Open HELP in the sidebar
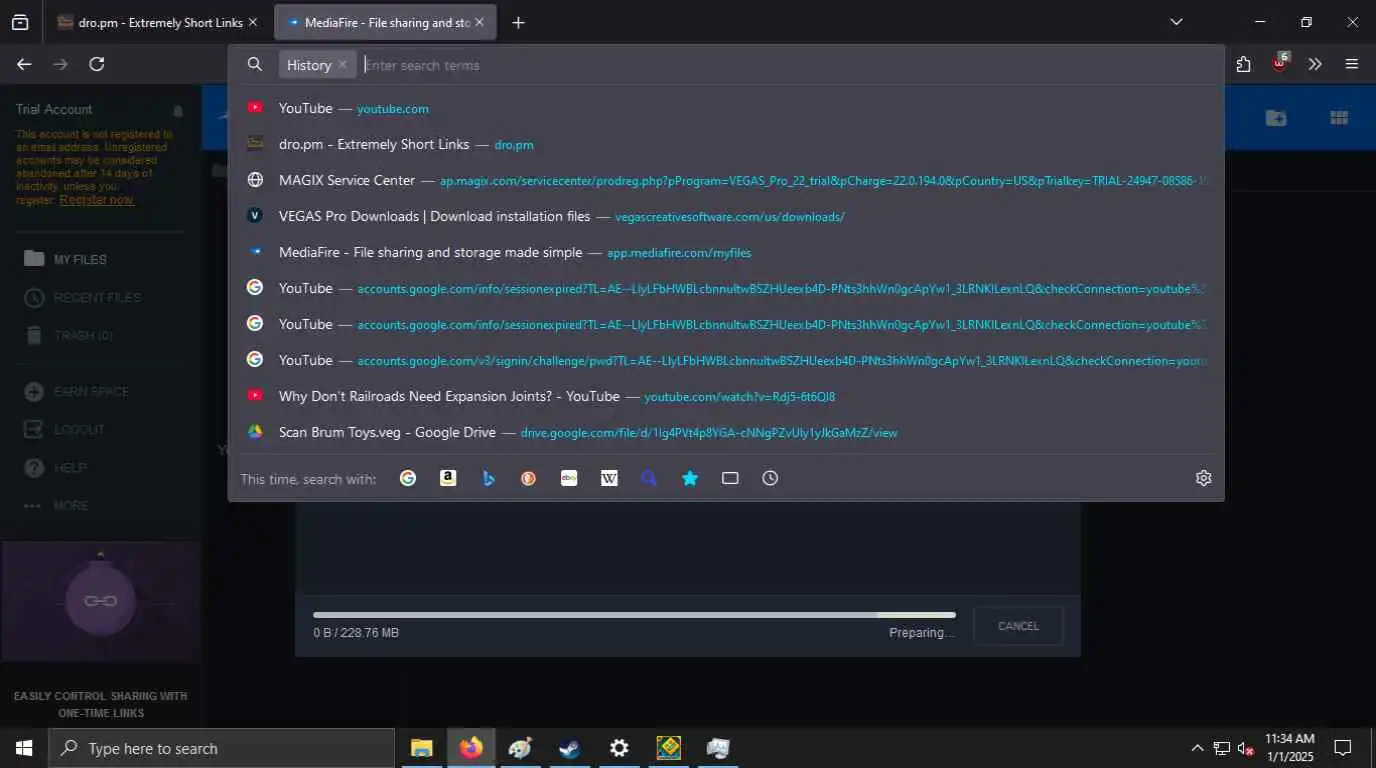Viewport: 1376px width, 768px height. 56,467
